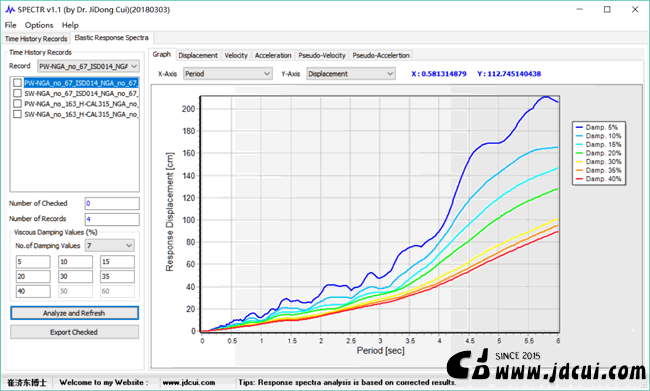Click the Export Checked button
This screenshot has height=391, width=650.
click(x=74, y=332)
